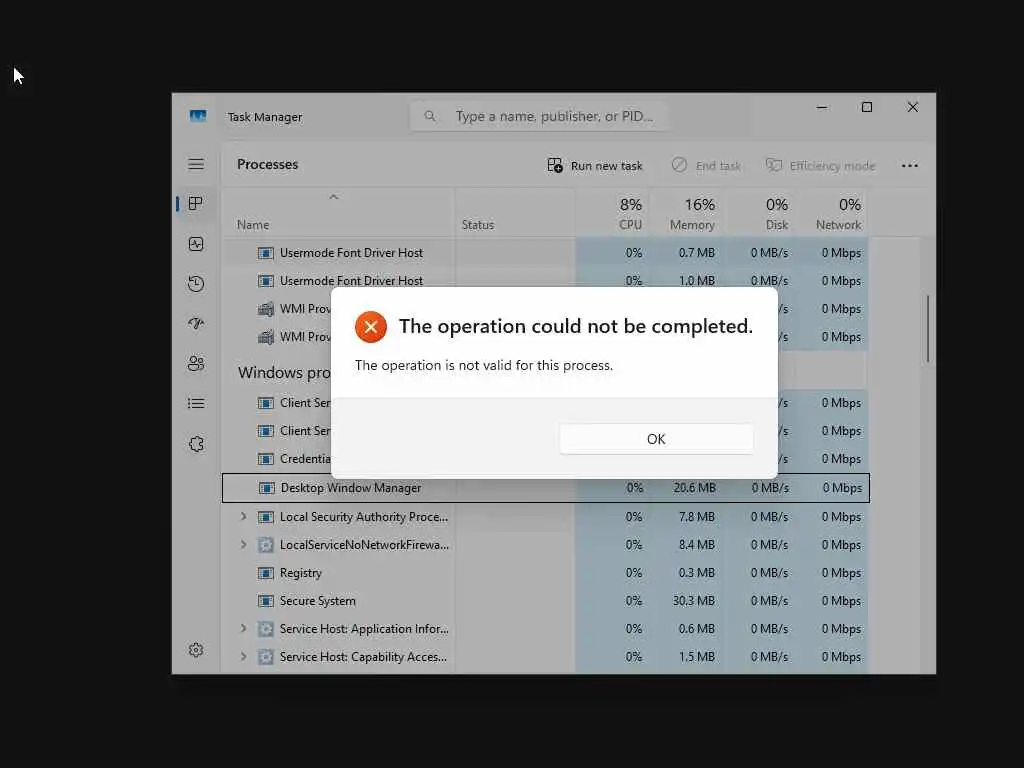Click Run new task

[595, 166]
